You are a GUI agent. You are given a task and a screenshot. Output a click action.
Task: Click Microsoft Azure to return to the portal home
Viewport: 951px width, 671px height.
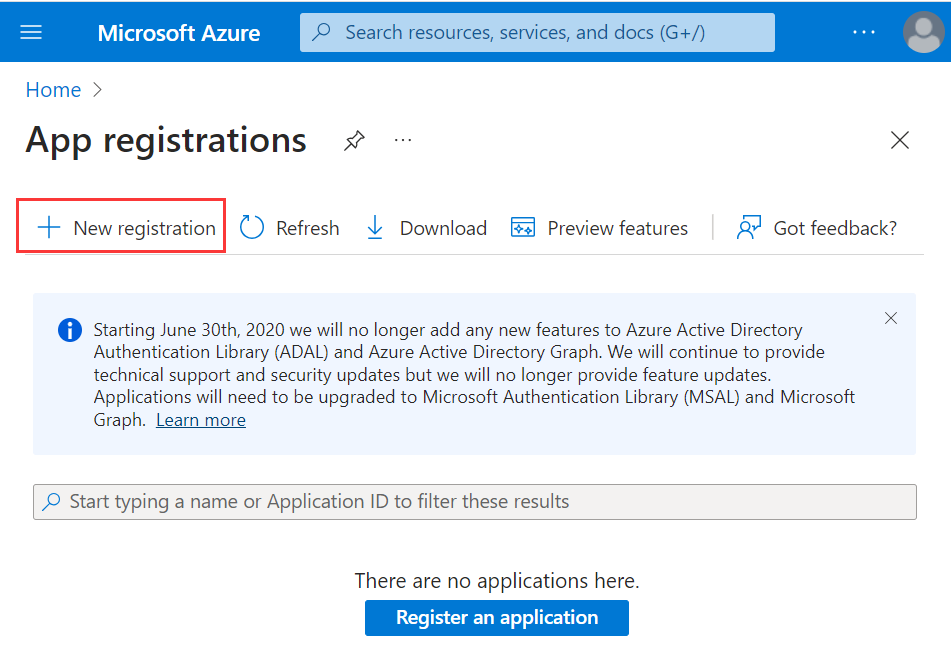tap(178, 32)
